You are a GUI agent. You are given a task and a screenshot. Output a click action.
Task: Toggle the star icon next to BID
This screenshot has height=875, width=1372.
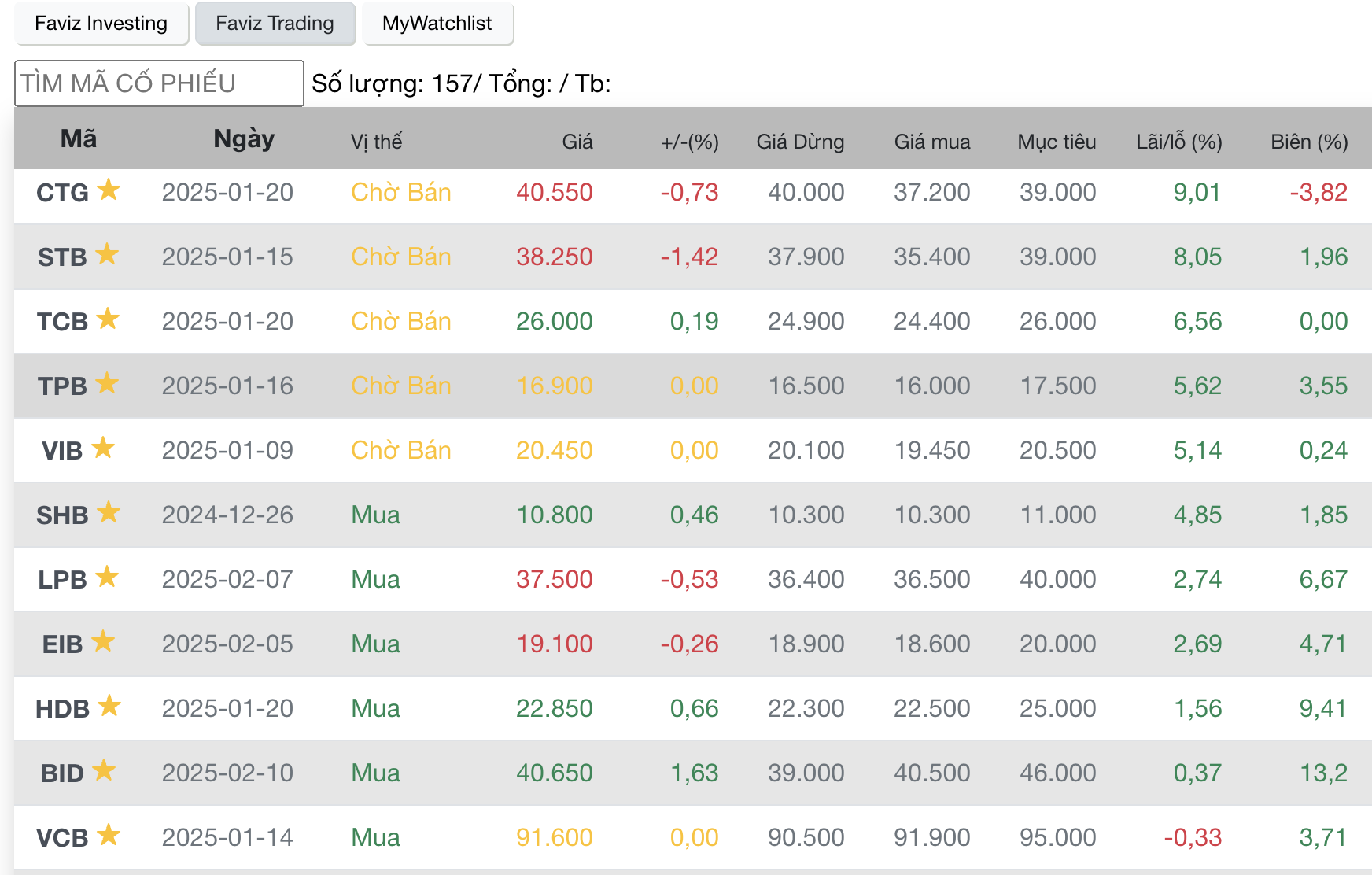click(104, 770)
